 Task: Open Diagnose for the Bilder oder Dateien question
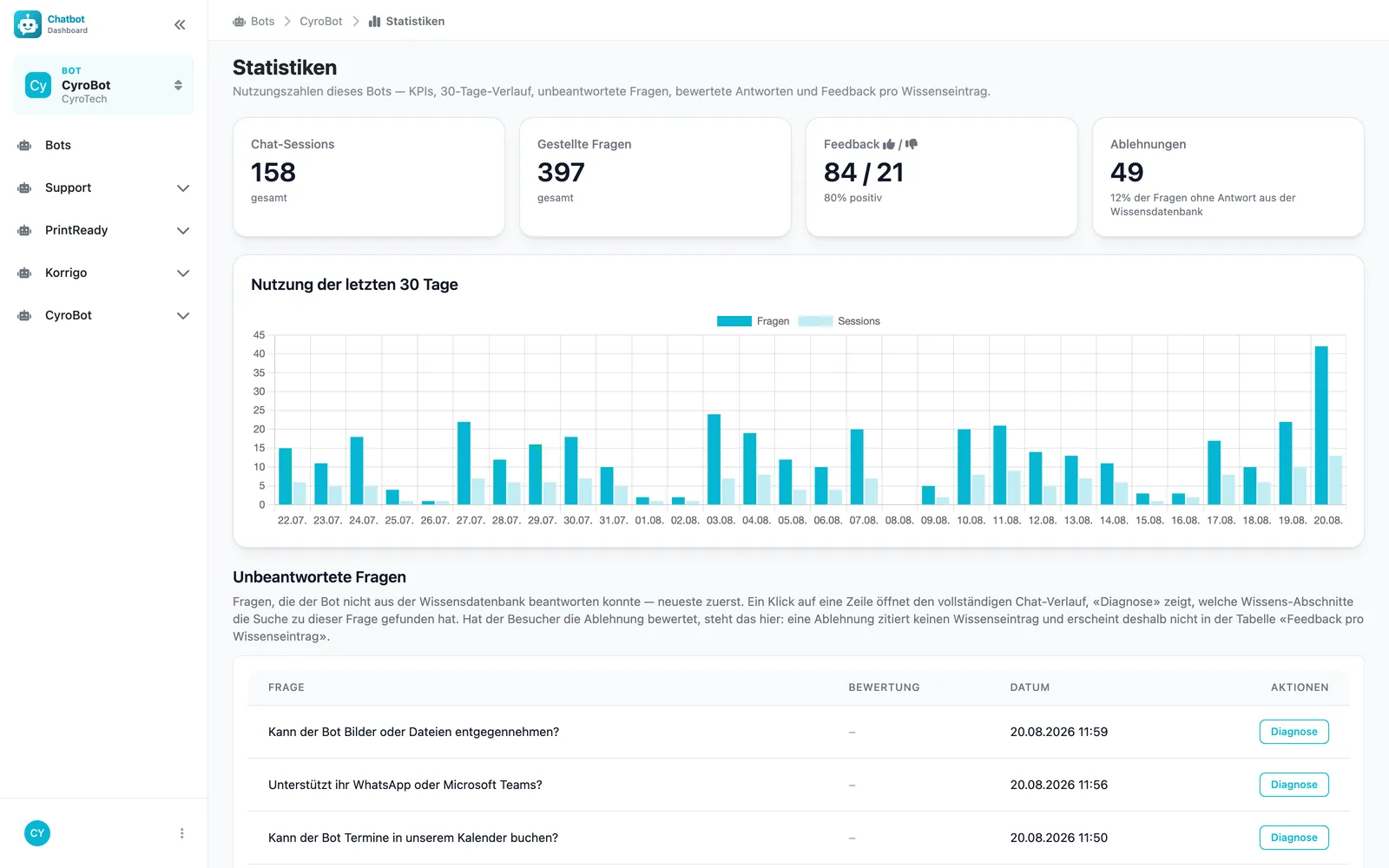pyautogui.click(x=1294, y=732)
